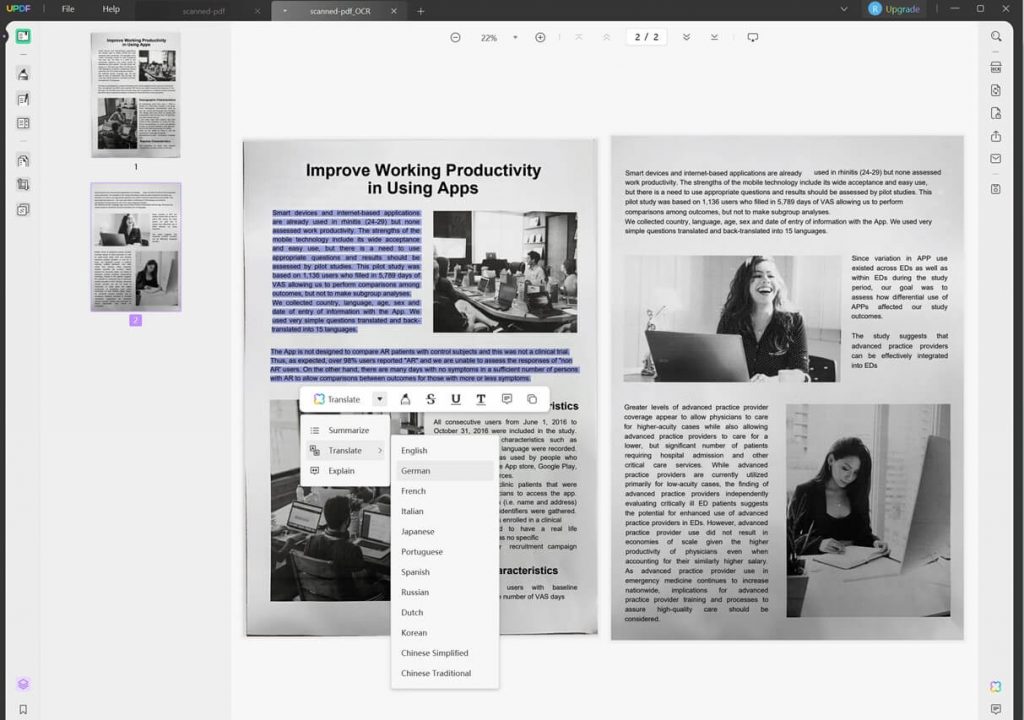Select the Underline markup tool
Viewport: 1024px width, 720px height.
pos(455,399)
